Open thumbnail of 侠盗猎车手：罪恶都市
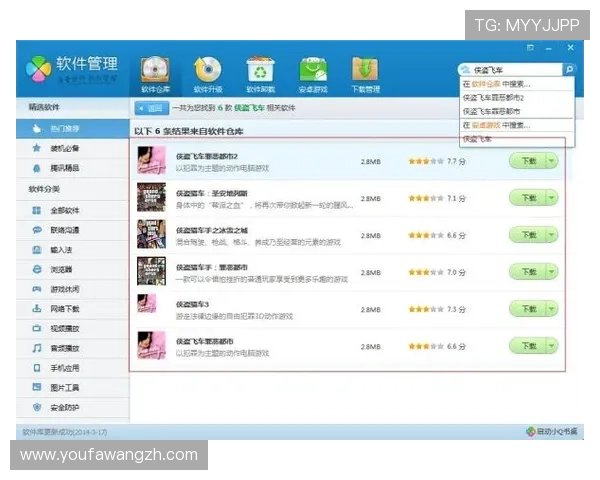This screenshot has width=600, height=480. coord(152,271)
